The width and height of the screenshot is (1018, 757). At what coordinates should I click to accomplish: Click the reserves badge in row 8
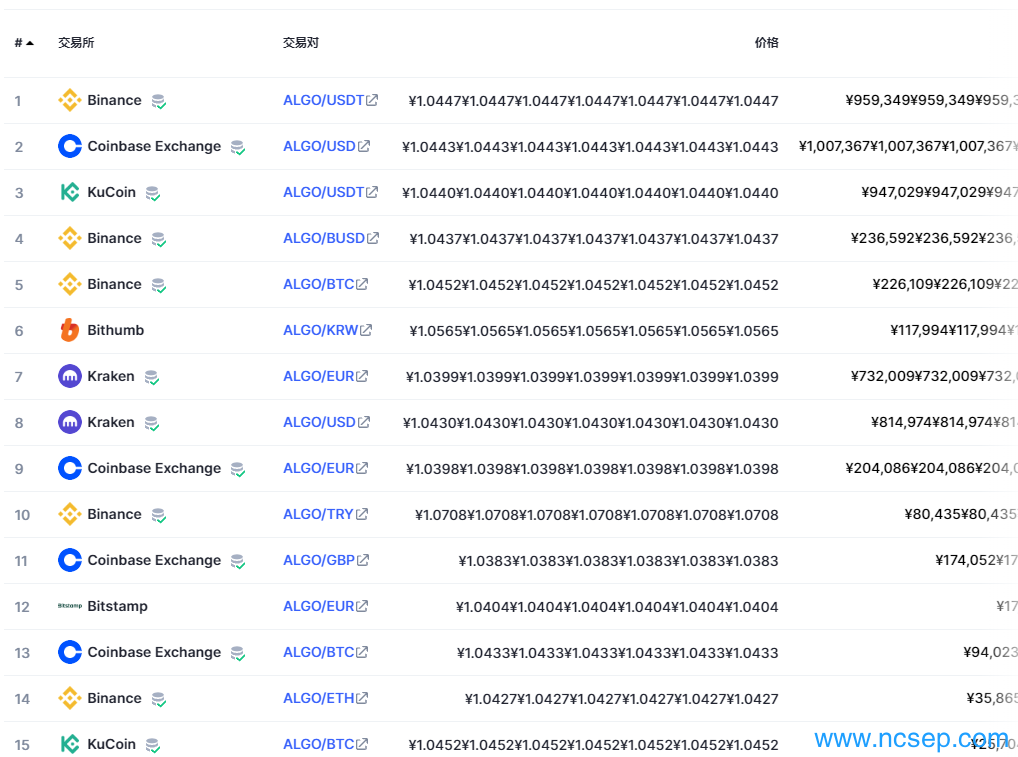coord(151,423)
